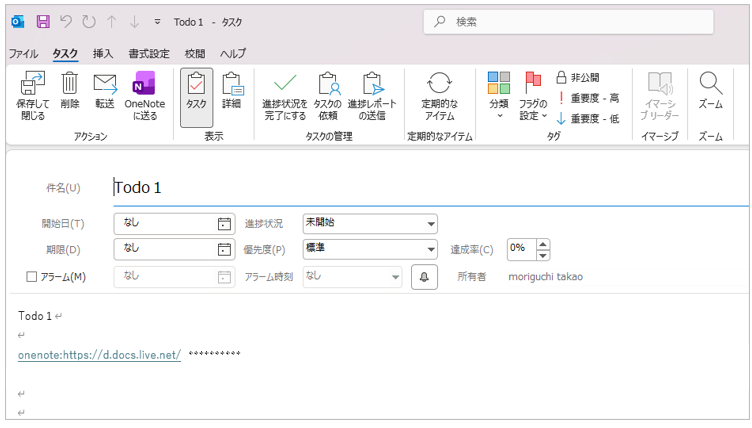Click the alarm sound bell button
Viewport: 752px width, 428px height.
click(424, 277)
